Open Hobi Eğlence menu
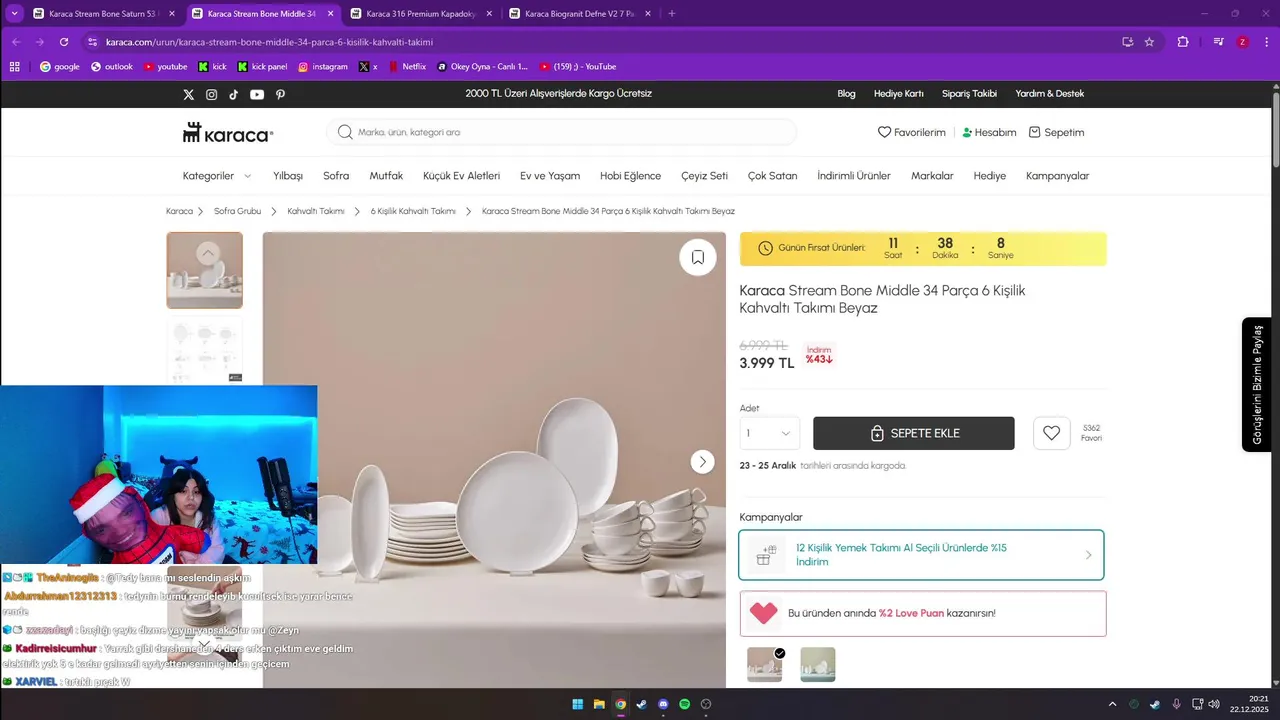Image resolution: width=1280 pixels, height=720 pixels. pyautogui.click(x=630, y=176)
